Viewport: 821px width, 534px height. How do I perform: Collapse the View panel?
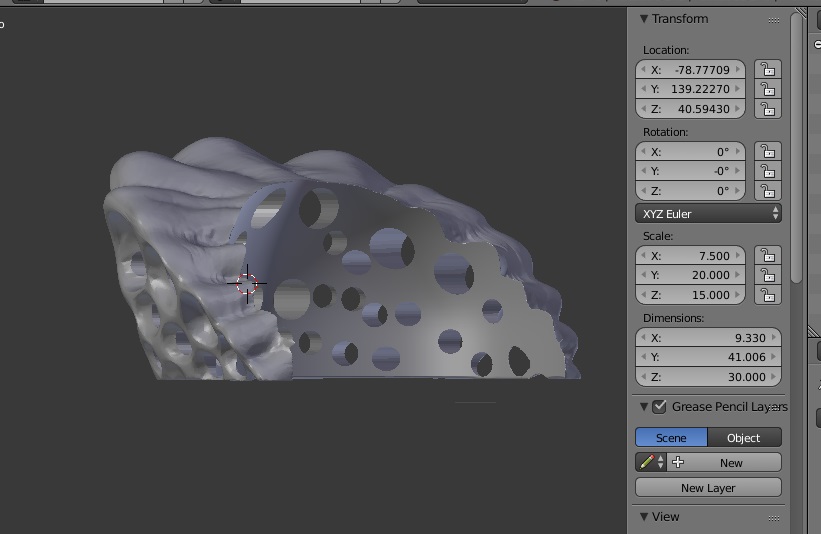(644, 517)
